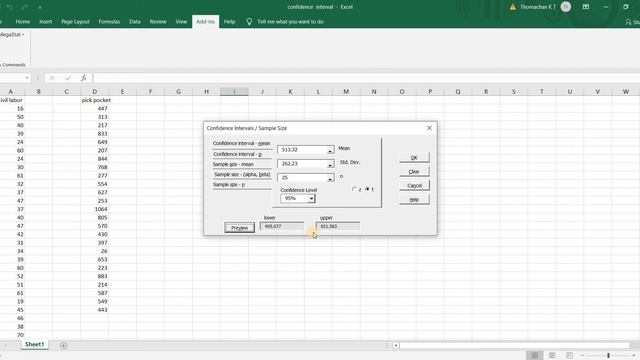Open the Data ribbon tab
The image size is (640, 360).
pos(135,22)
